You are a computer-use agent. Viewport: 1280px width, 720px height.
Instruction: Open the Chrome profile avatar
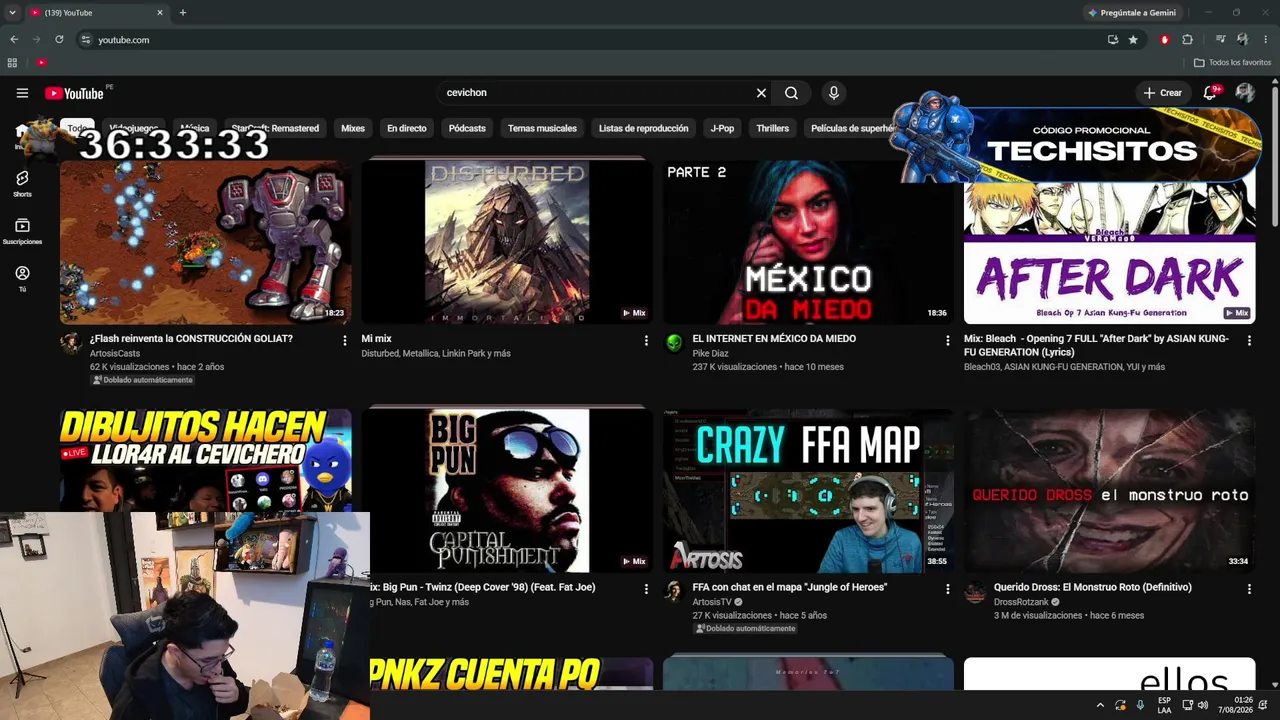point(1242,40)
